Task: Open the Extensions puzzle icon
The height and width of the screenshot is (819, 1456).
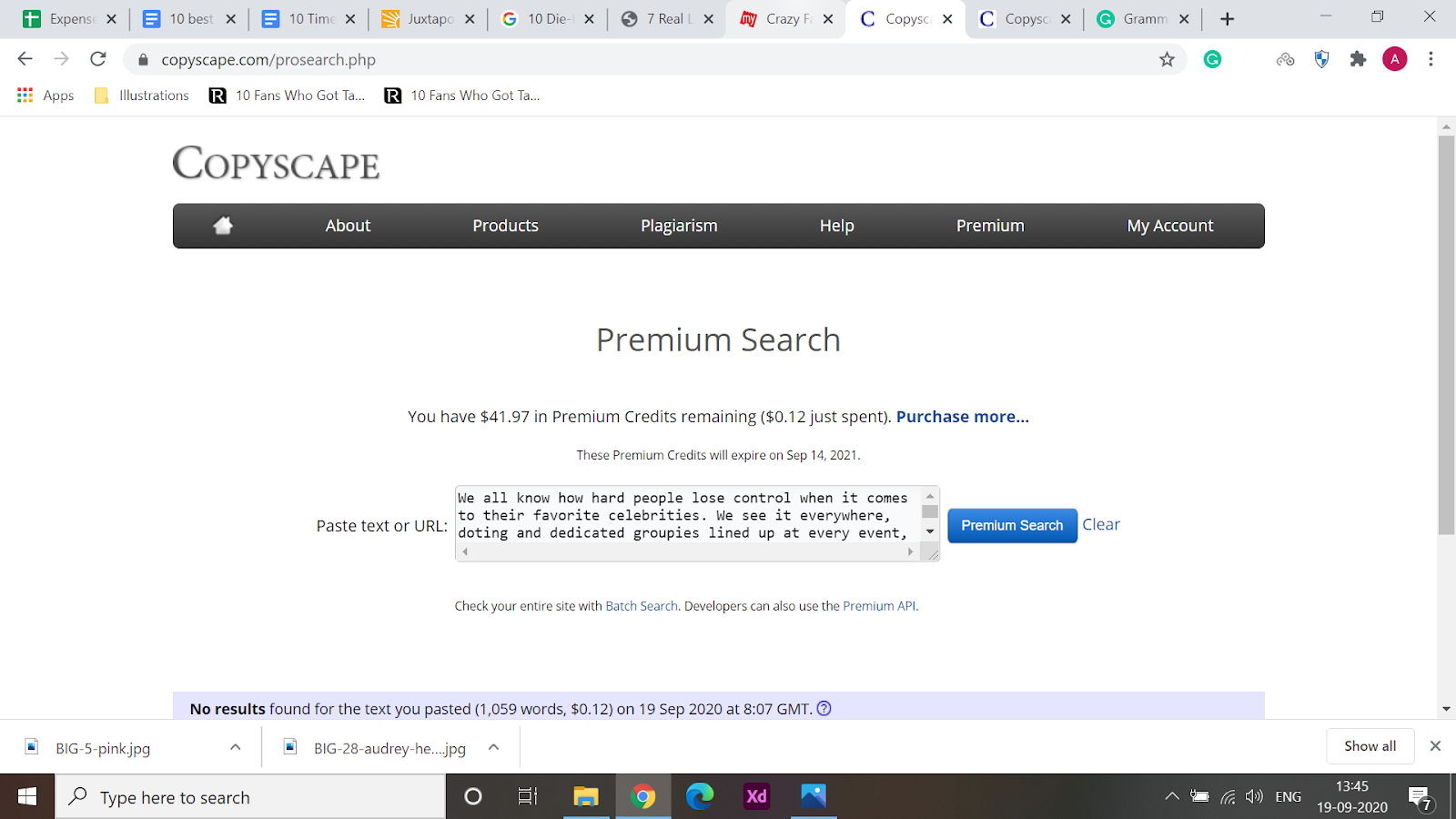Action: [x=1358, y=59]
